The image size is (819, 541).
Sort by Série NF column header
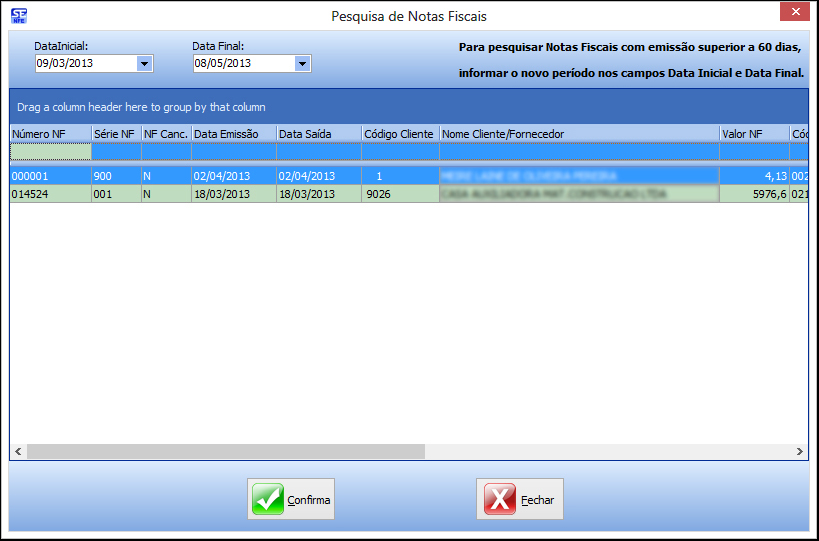(116, 134)
